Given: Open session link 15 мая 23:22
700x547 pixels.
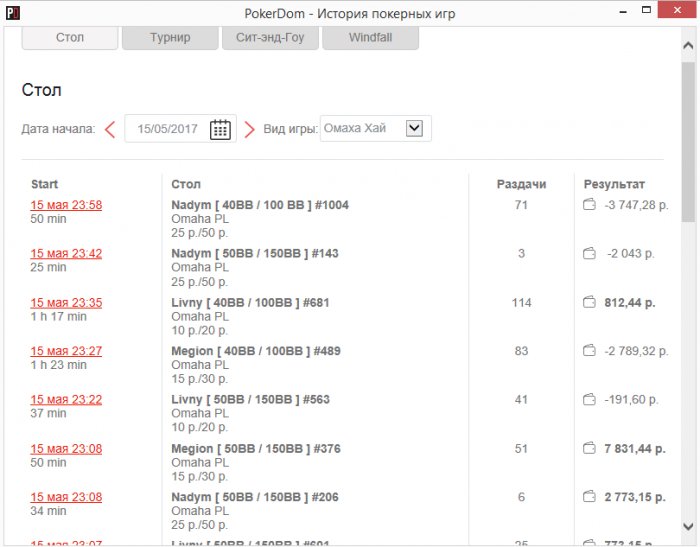Looking at the screenshot, I should [66, 400].
